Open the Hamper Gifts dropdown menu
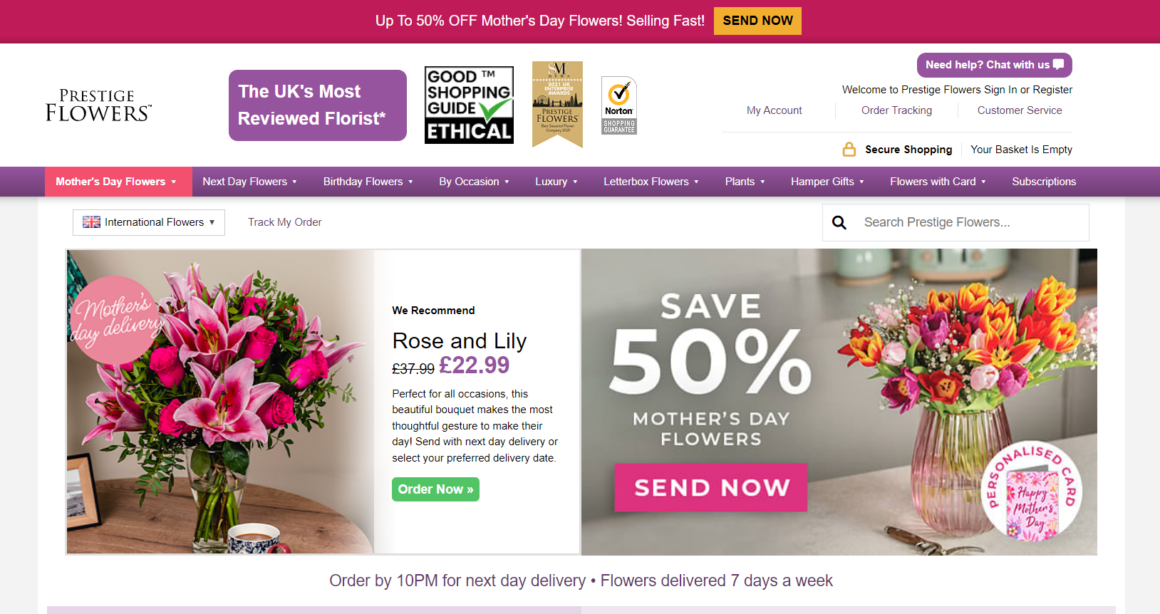The width and height of the screenshot is (1160, 614). [826, 181]
